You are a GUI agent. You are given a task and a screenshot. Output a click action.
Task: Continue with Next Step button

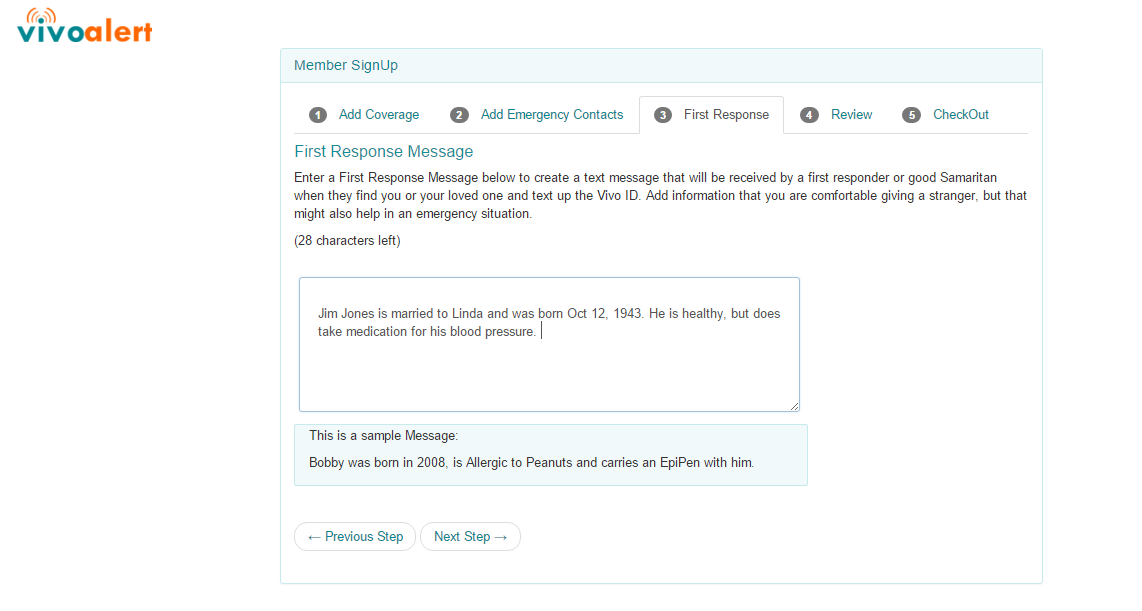(470, 537)
